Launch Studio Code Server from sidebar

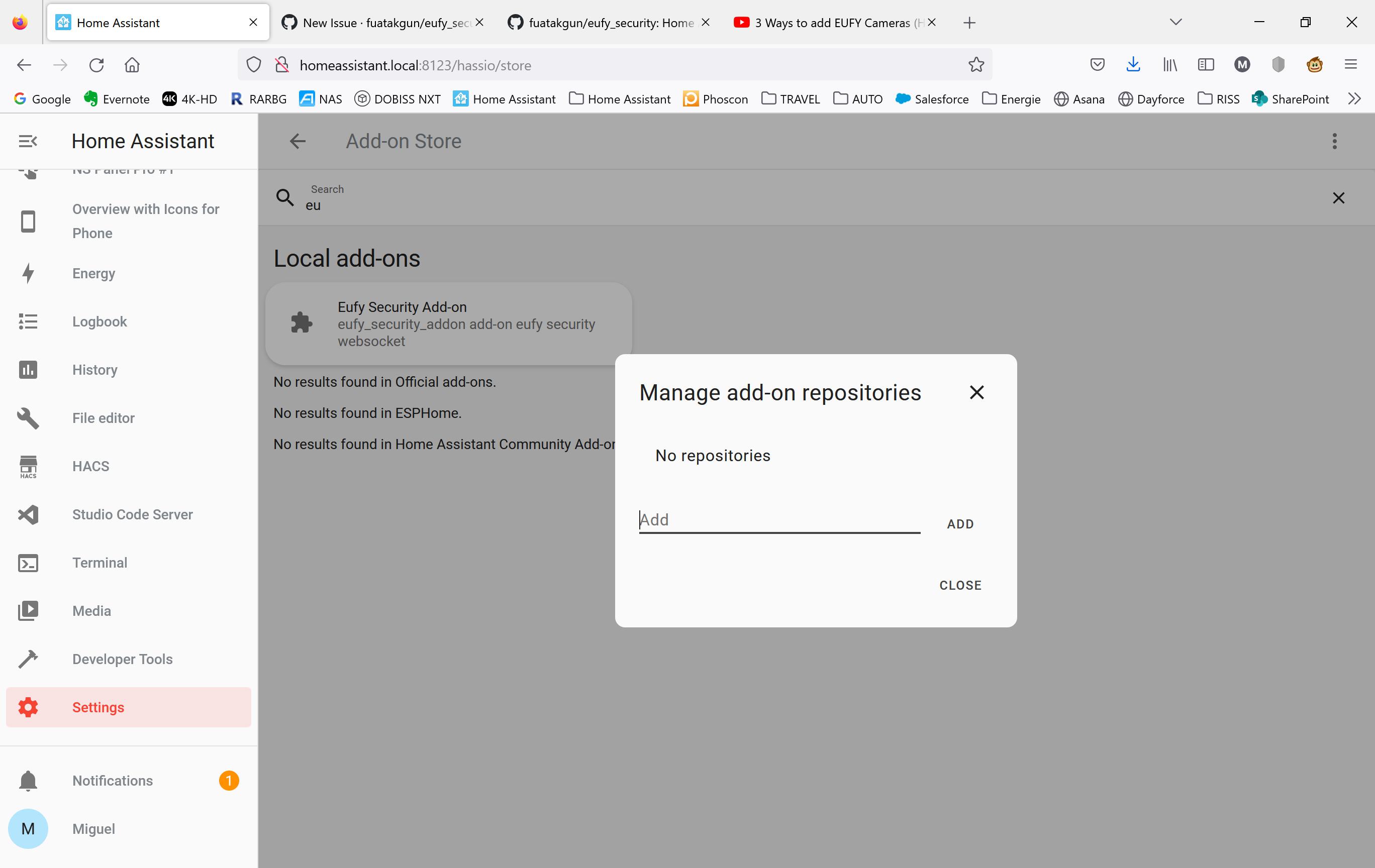click(129, 514)
